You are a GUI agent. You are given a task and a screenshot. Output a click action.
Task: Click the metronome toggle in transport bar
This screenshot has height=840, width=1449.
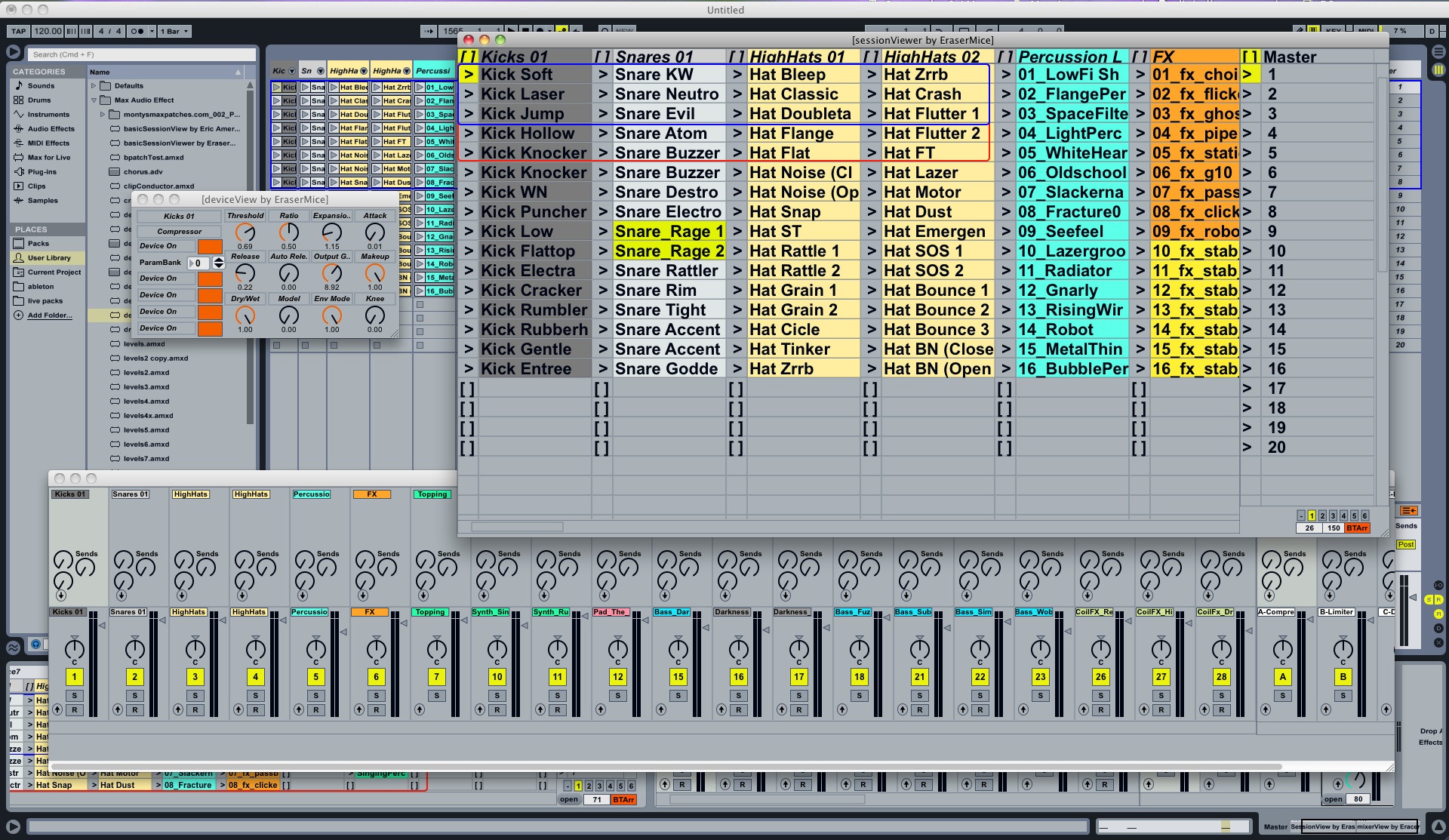click(137, 32)
